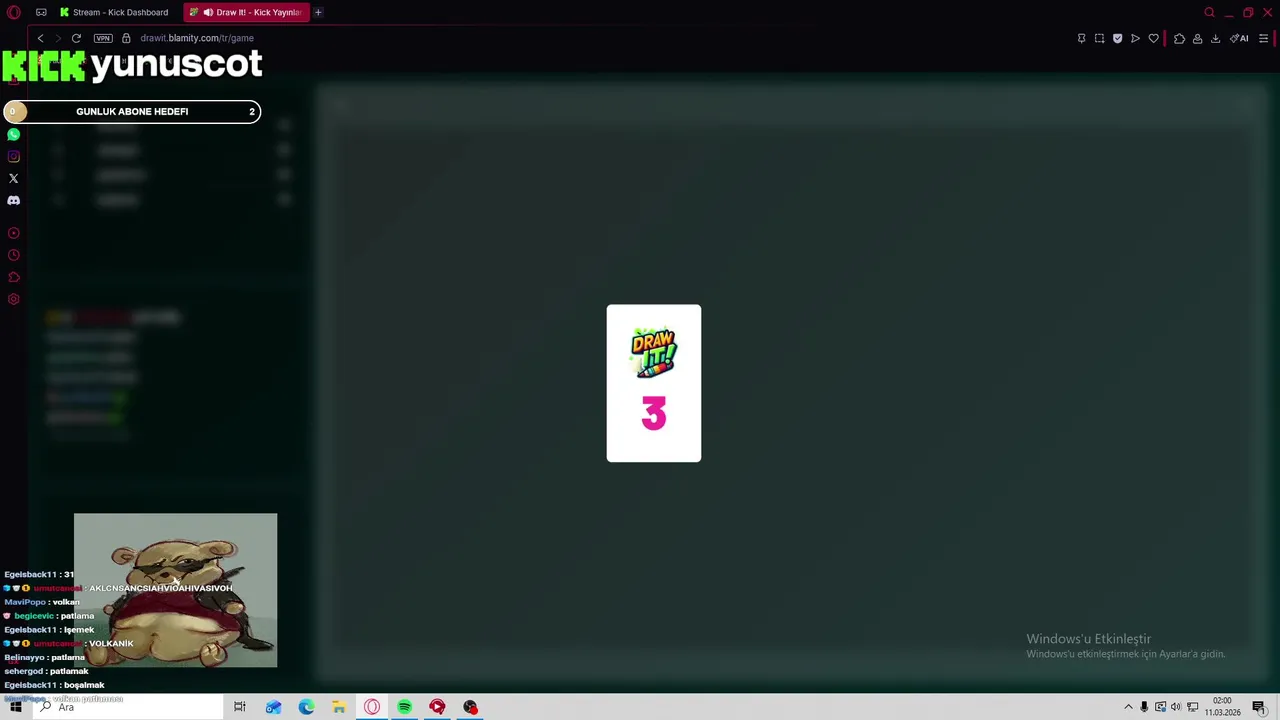1280x720 pixels.
Task: Click the bear character webcam thumbnail
Action: (176, 590)
